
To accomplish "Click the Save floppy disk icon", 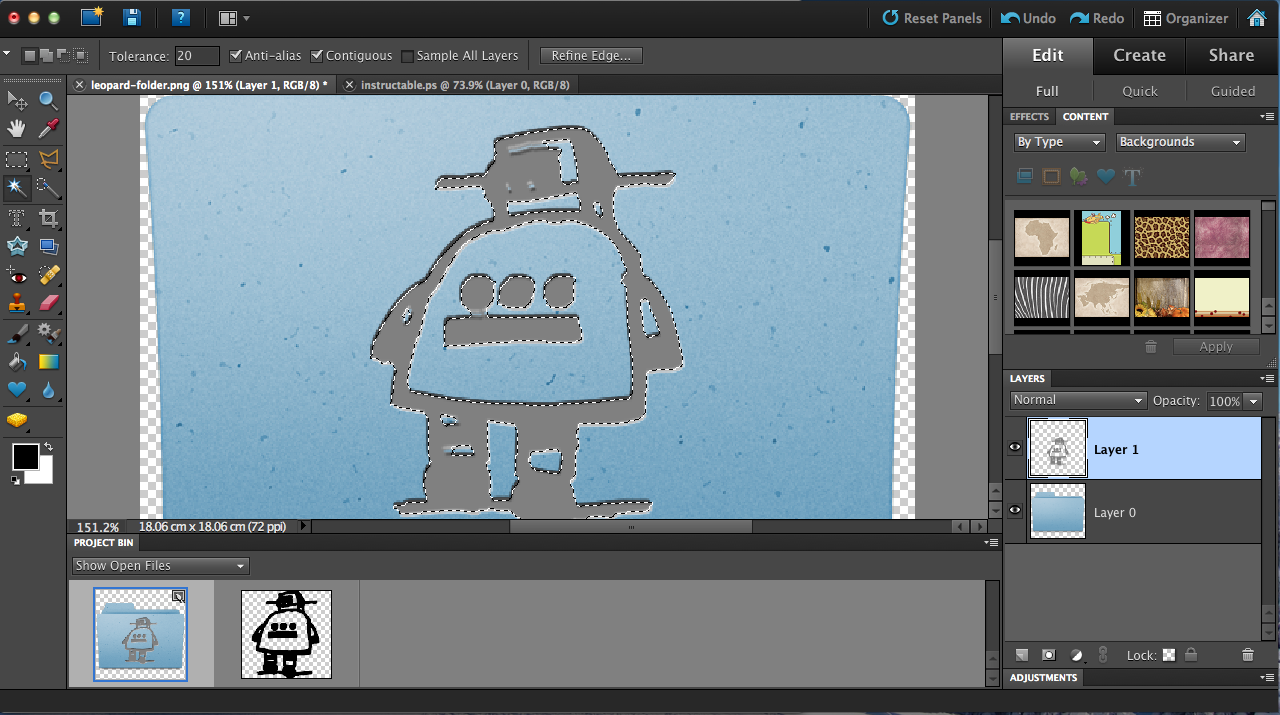I will tap(131, 17).
